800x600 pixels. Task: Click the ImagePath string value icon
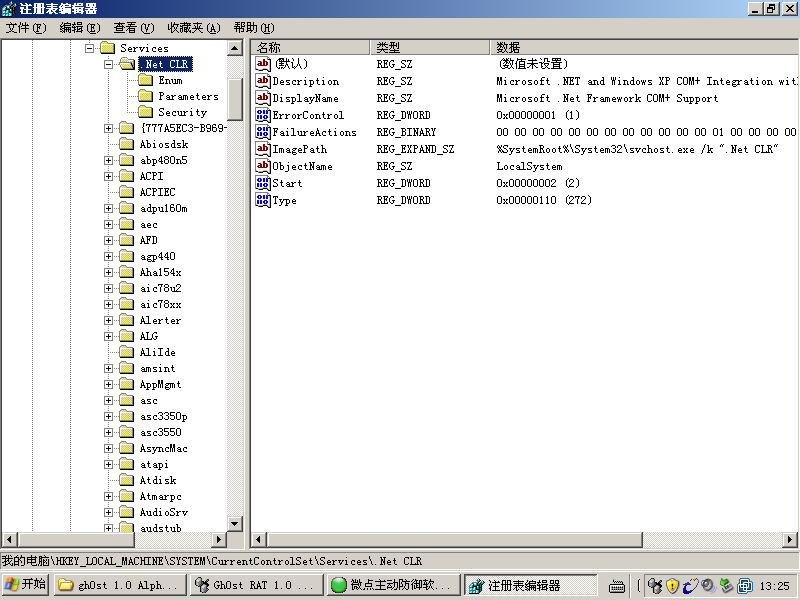tap(263, 149)
